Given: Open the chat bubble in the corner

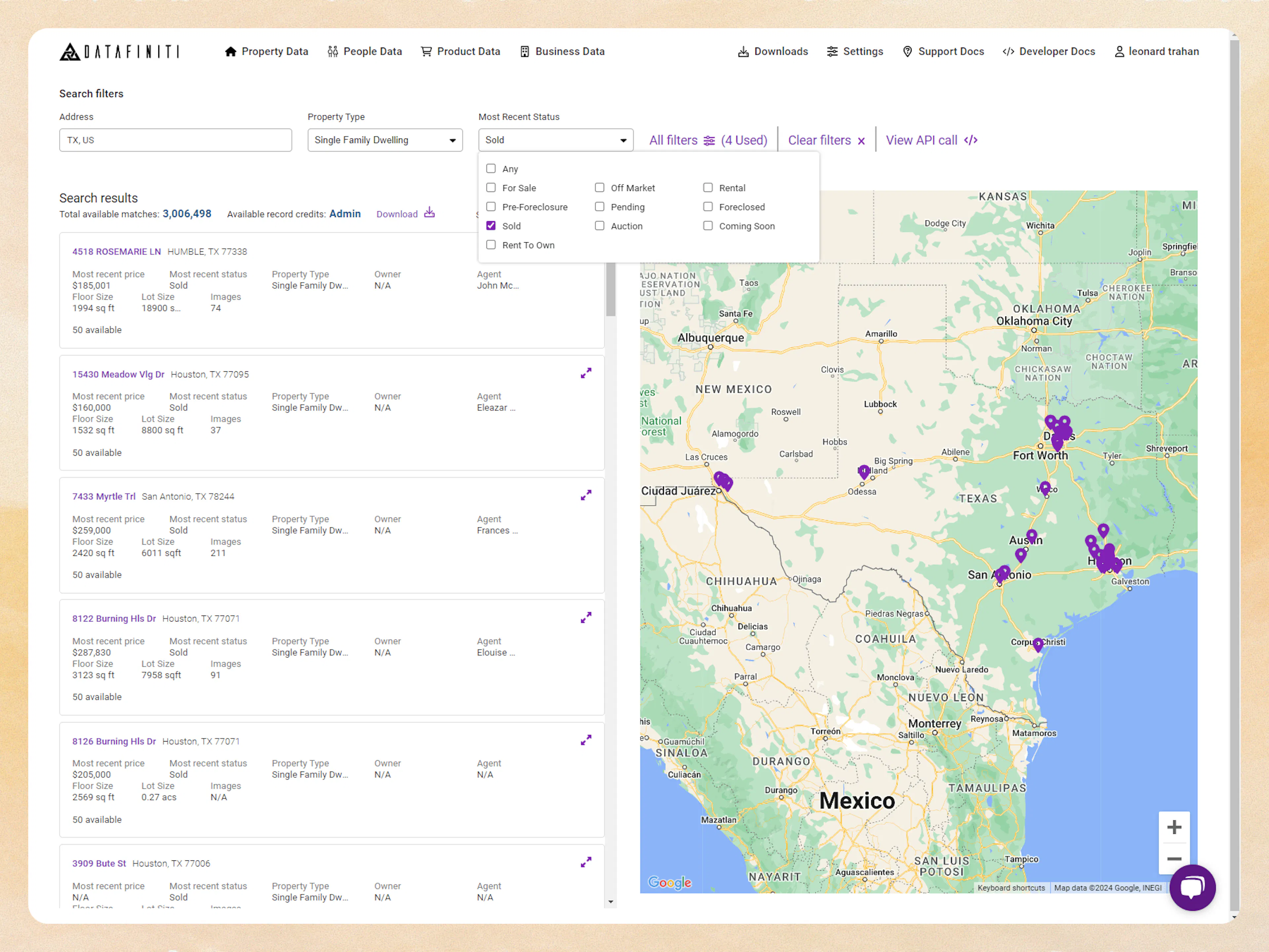Looking at the screenshot, I should [1193, 888].
